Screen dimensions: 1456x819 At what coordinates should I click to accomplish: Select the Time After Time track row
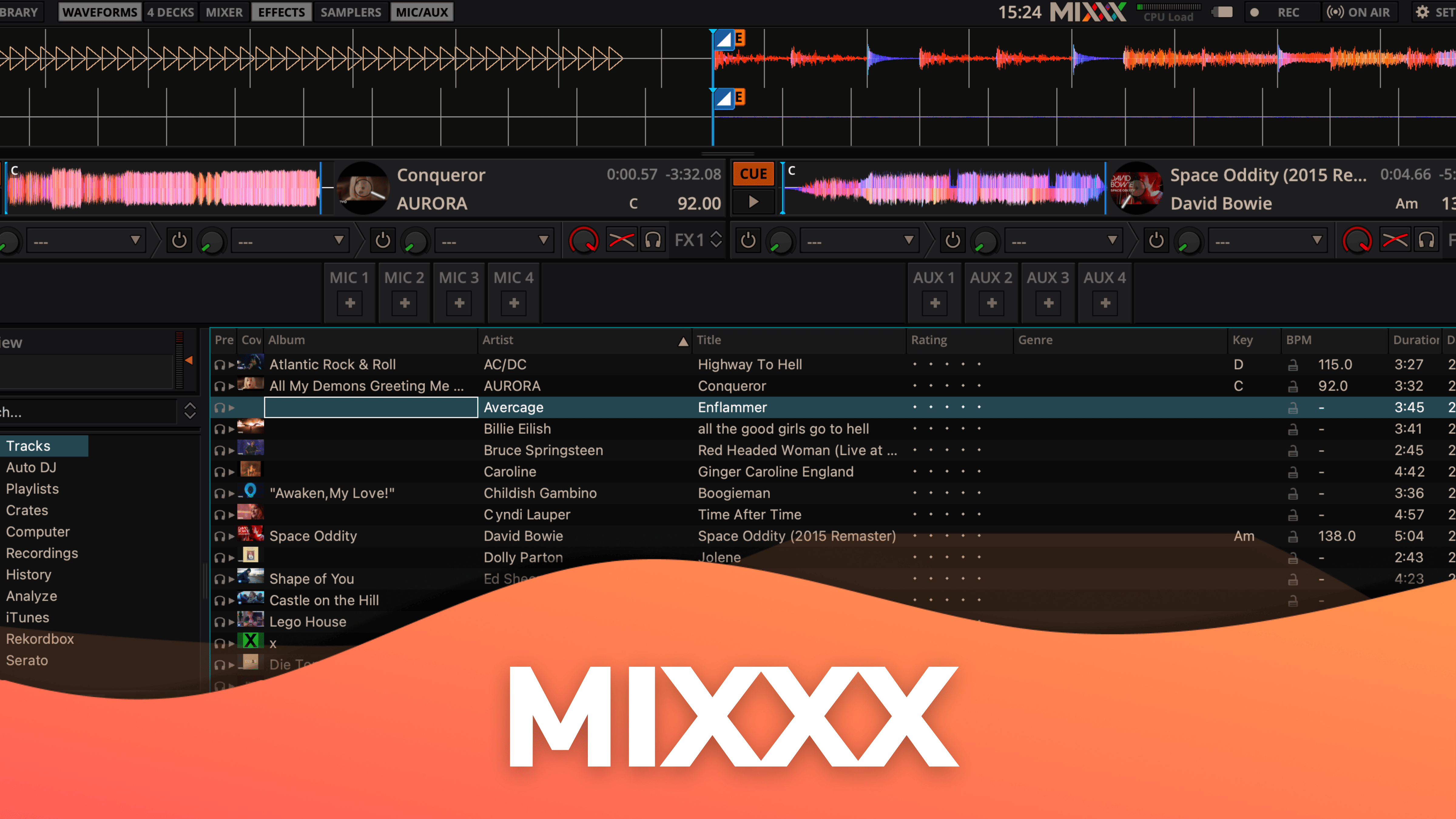833,515
